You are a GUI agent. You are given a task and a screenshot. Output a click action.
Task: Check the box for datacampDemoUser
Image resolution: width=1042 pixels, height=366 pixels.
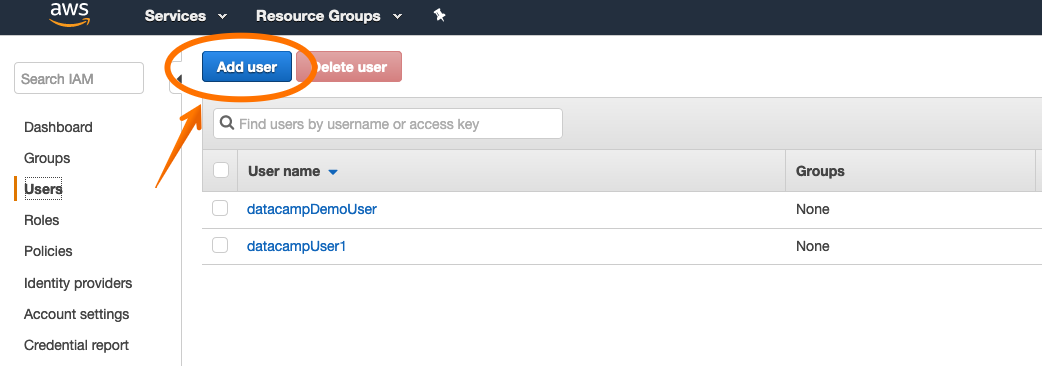click(220, 209)
